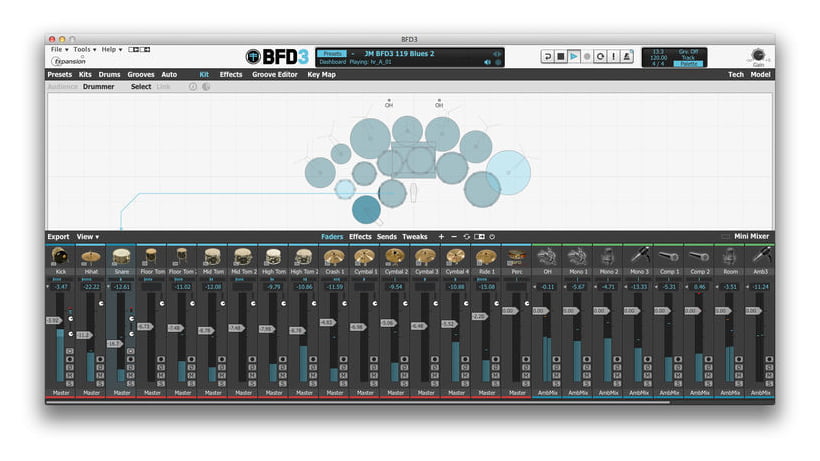Mute the Comp 2 channel
Image resolution: width=820 pixels, height=461 pixels.
tap(709, 375)
